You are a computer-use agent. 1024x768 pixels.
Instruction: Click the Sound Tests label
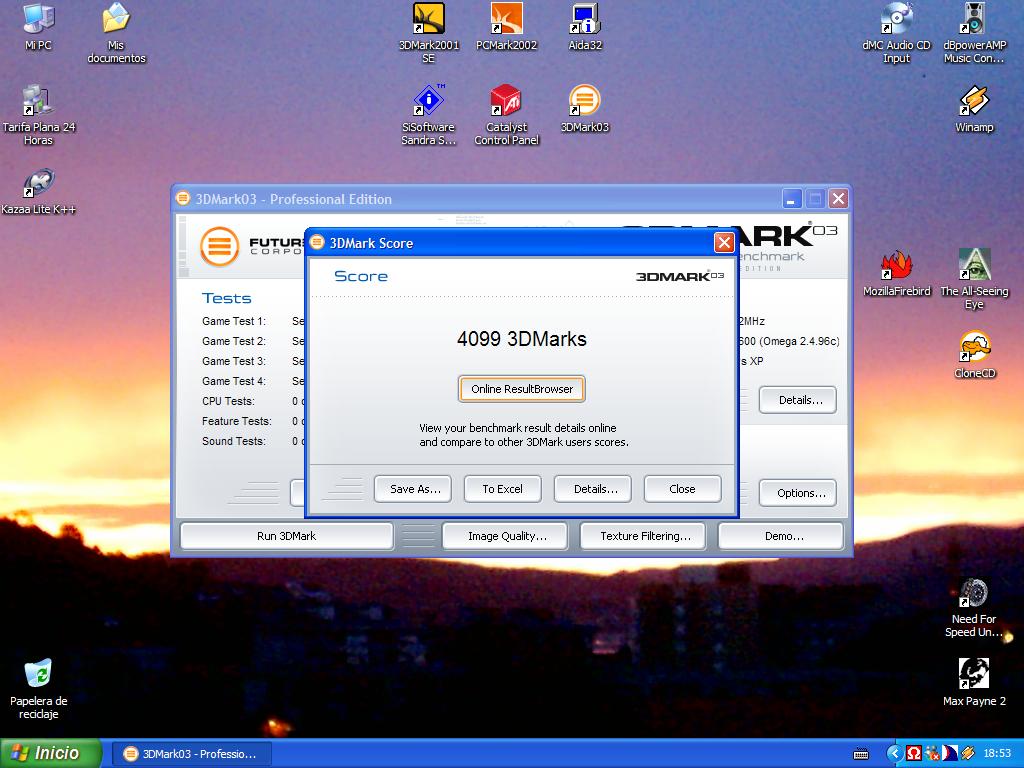point(234,441)
